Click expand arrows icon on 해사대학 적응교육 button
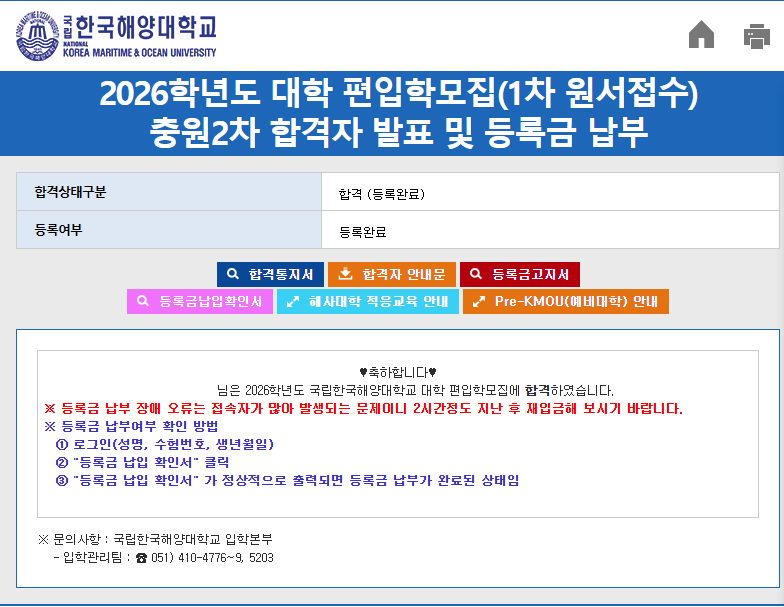This screenshot has height=607, width=784. (292, 301)
